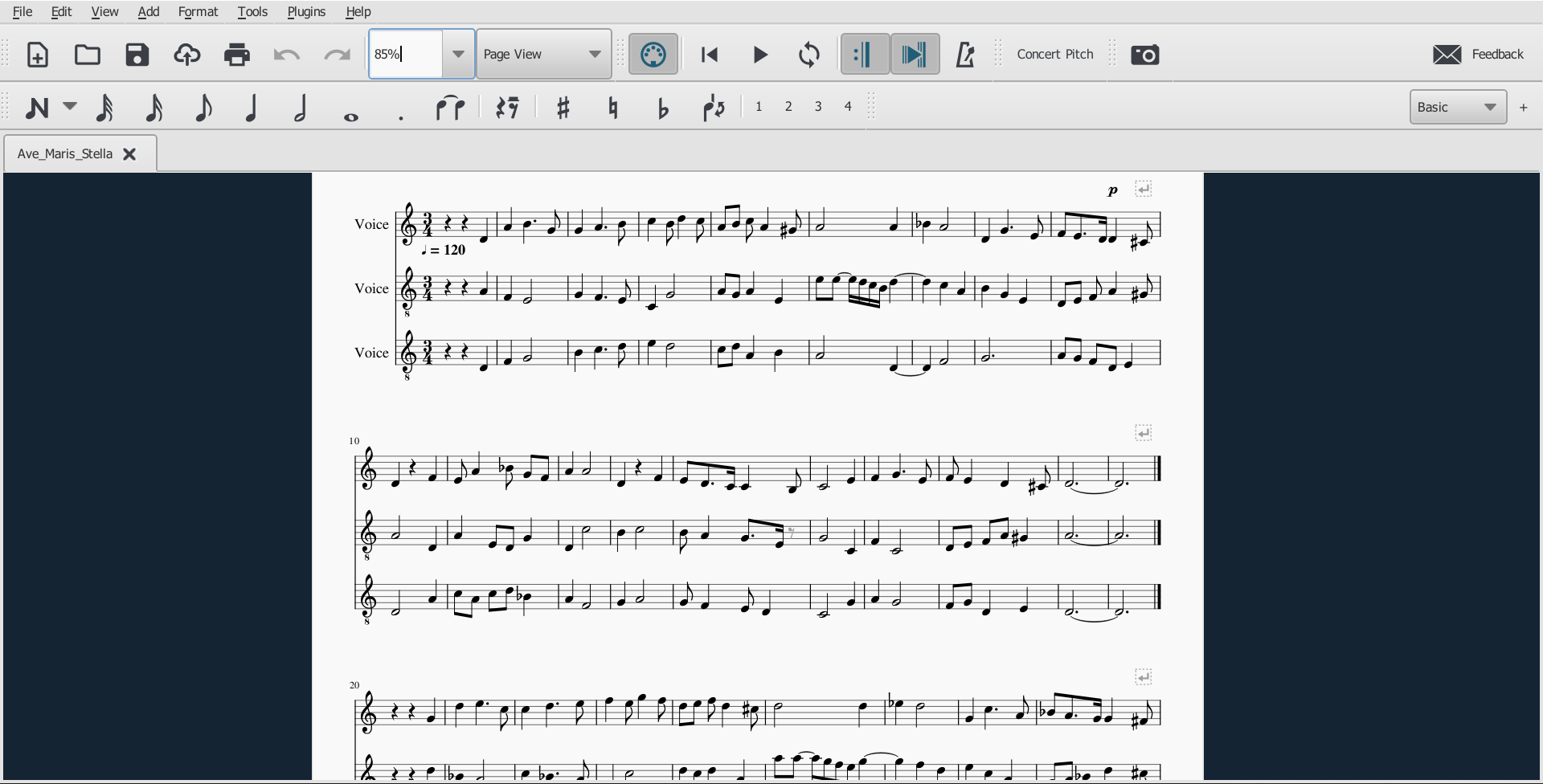Select 32nd note duration
Screen dimensions: 1543x784
point(104,108)
